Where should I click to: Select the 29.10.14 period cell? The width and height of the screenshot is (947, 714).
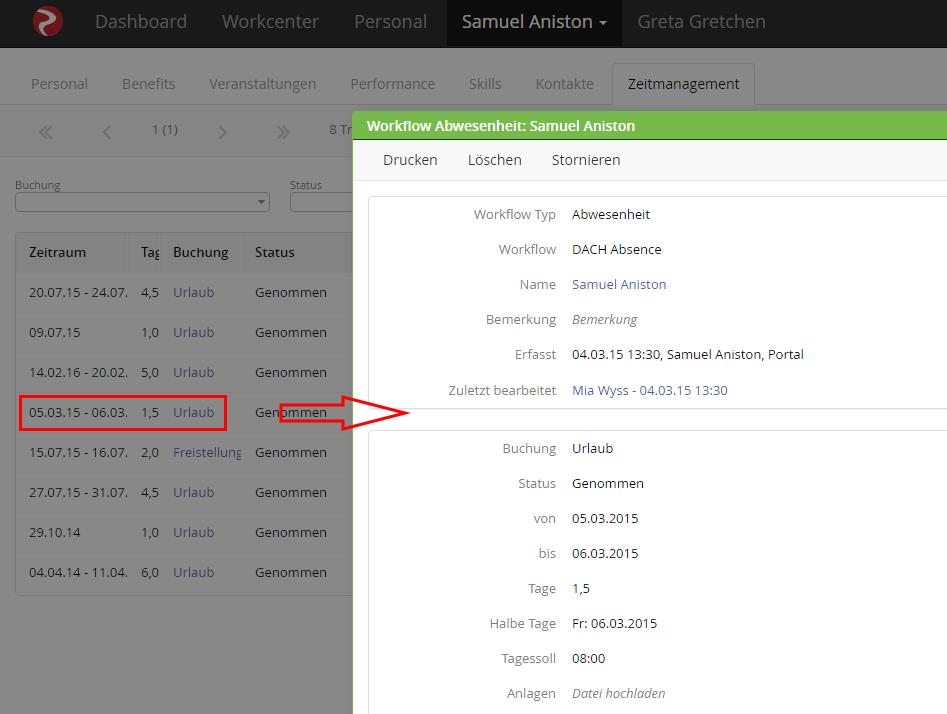pyautogui.click(x=54, y=533)
